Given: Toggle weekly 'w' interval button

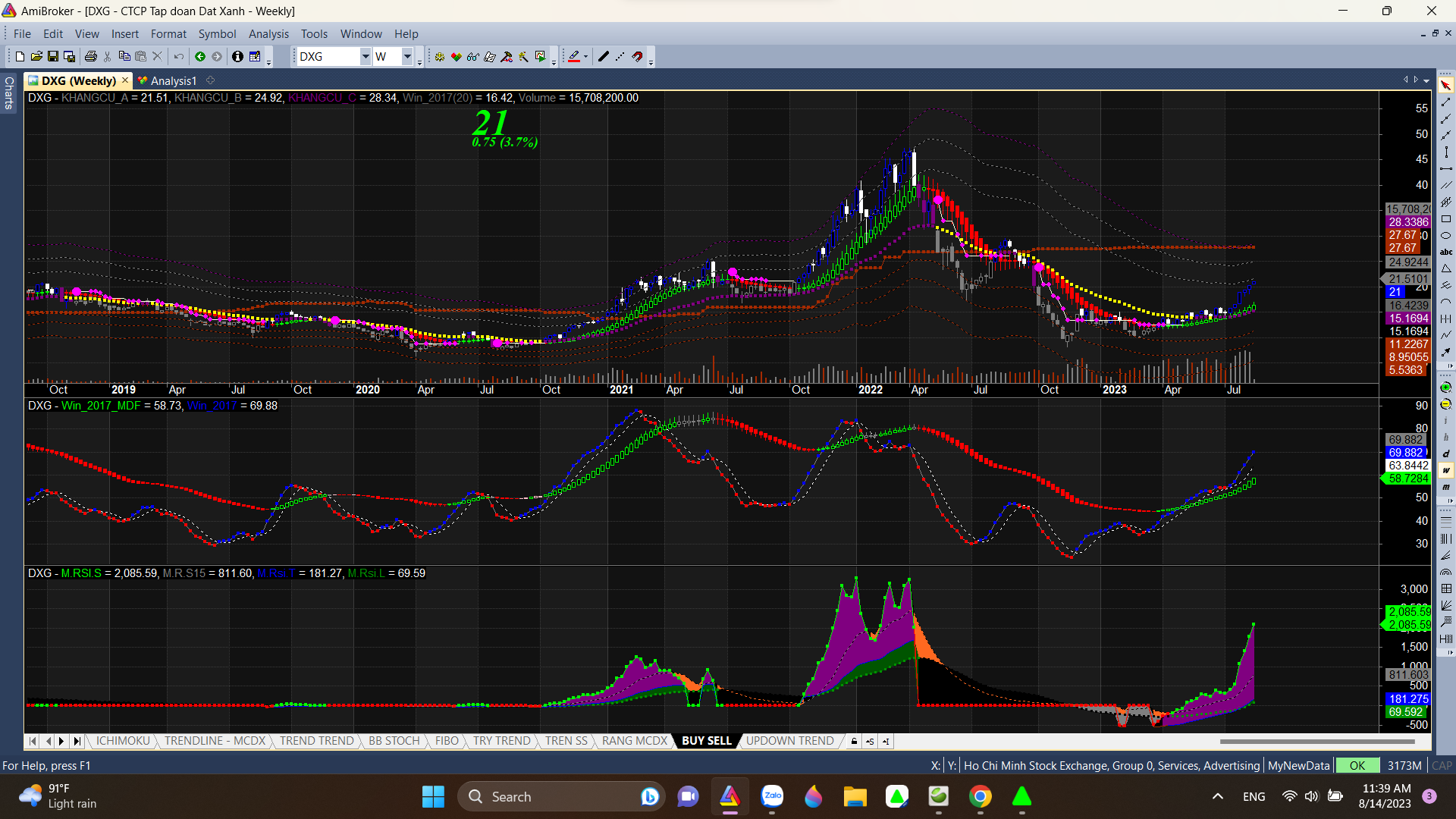Looking at the screenshot, I should 1446,471.
